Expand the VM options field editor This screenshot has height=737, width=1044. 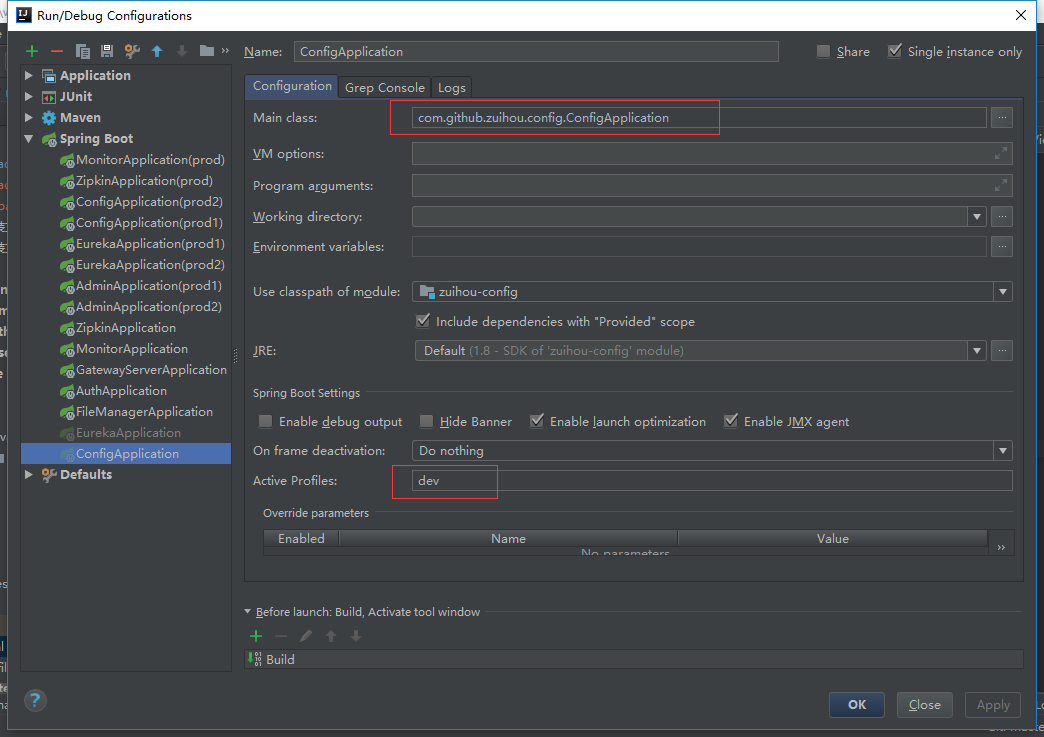point(1001,154)
